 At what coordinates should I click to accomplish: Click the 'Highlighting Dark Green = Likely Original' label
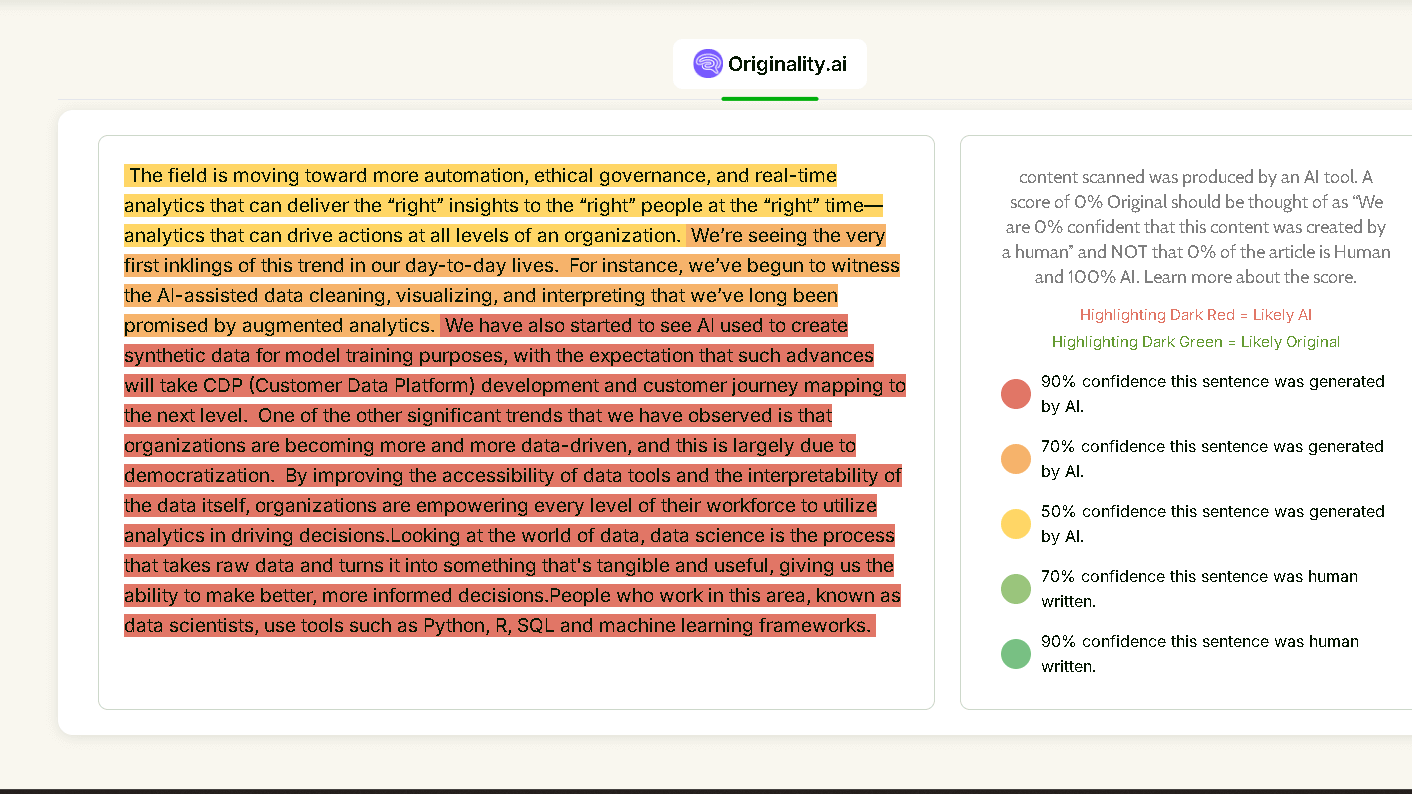[1196, 341]
